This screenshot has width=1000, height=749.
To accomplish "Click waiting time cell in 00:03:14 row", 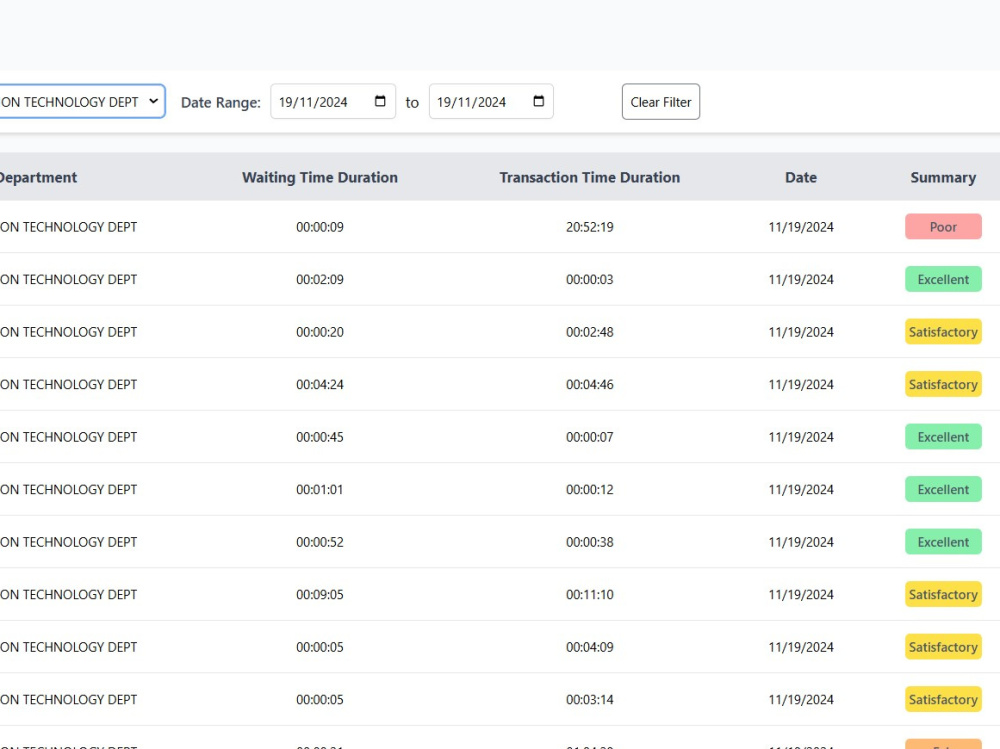I will (x=320, y=700).
